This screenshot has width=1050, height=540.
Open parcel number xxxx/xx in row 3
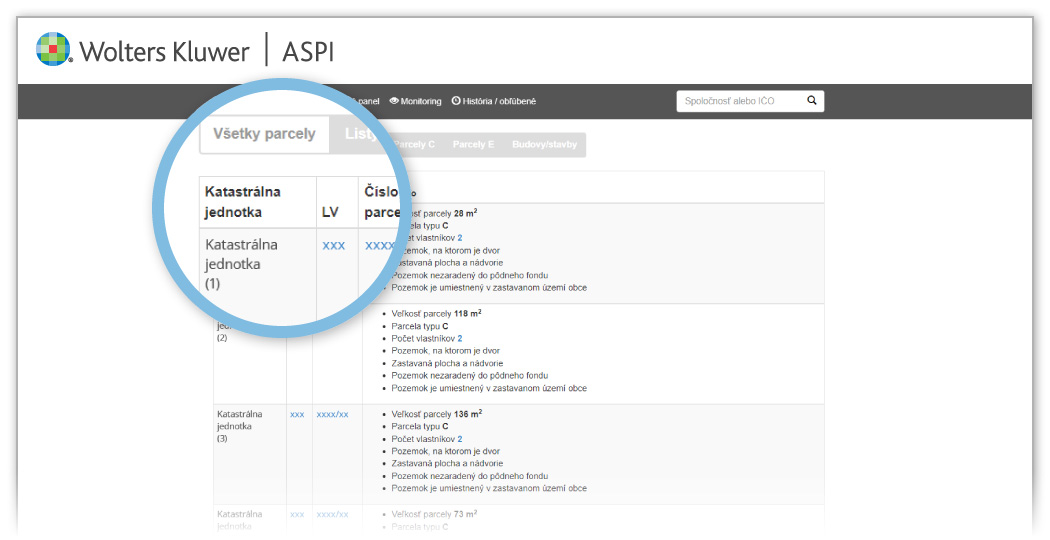click(332, 414)
